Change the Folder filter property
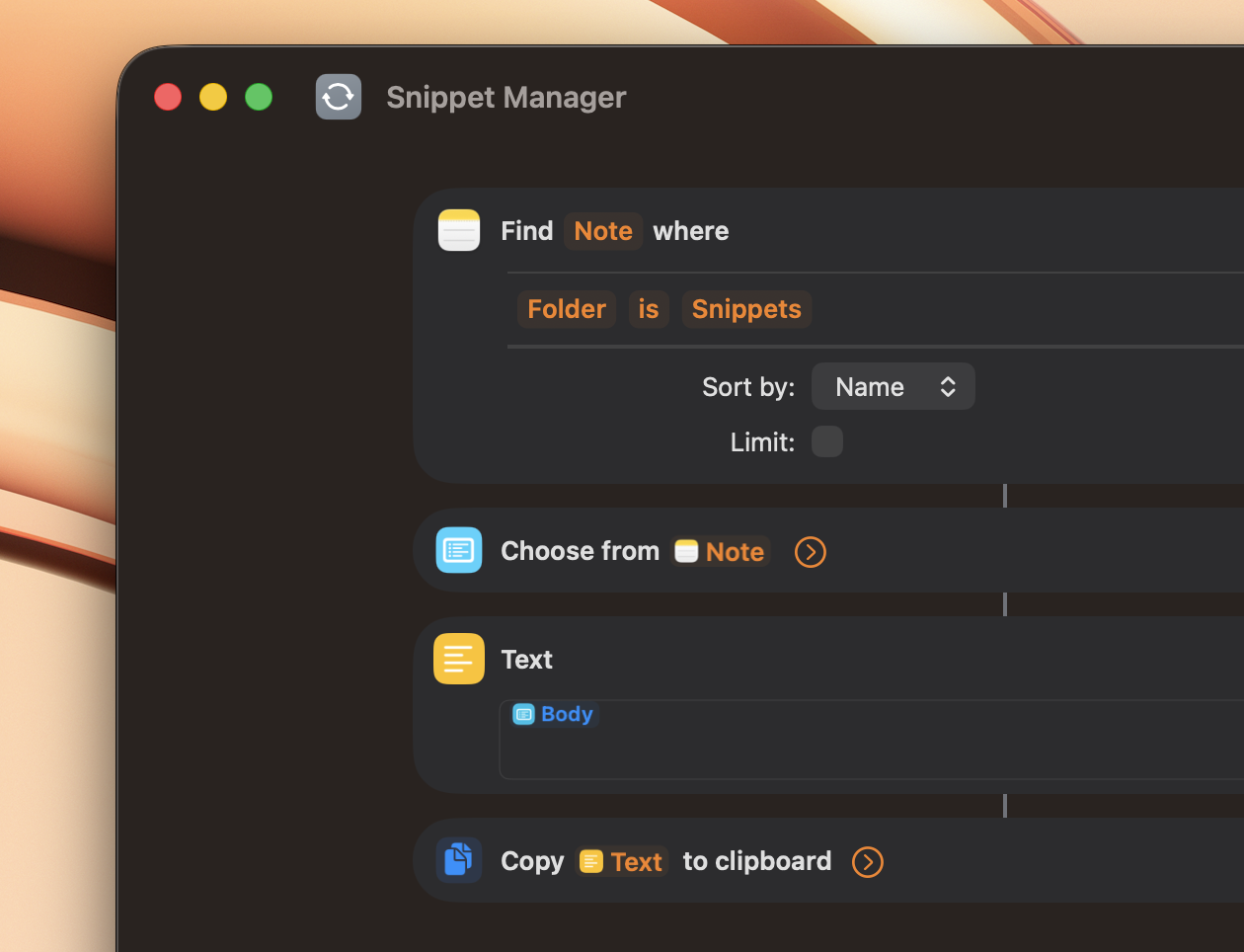 [567, 309]
